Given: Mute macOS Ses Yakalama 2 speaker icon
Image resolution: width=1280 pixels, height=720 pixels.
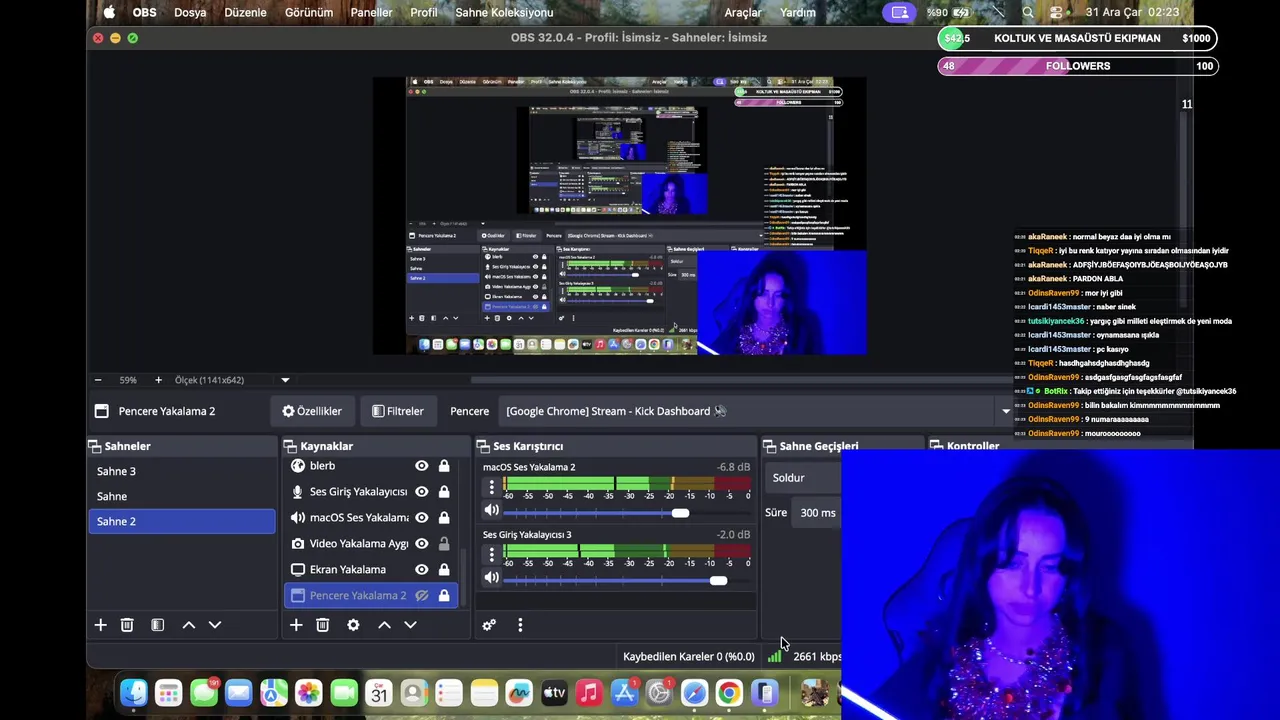Looking at the screenshot, I should click(x=491, y=511).
